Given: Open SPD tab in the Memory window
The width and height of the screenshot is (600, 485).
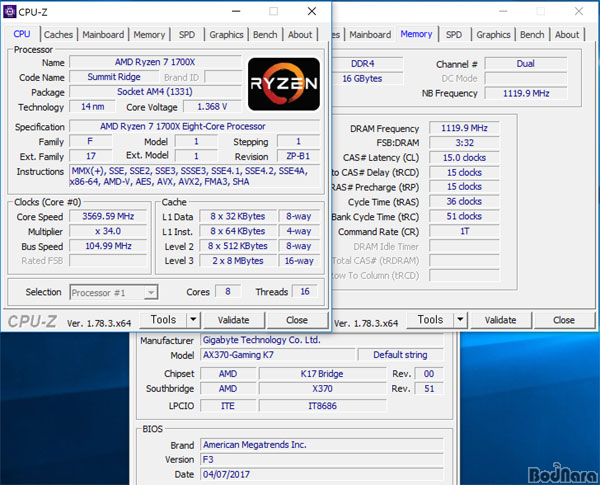Looking at the screenshot, I should click(454, 34).
